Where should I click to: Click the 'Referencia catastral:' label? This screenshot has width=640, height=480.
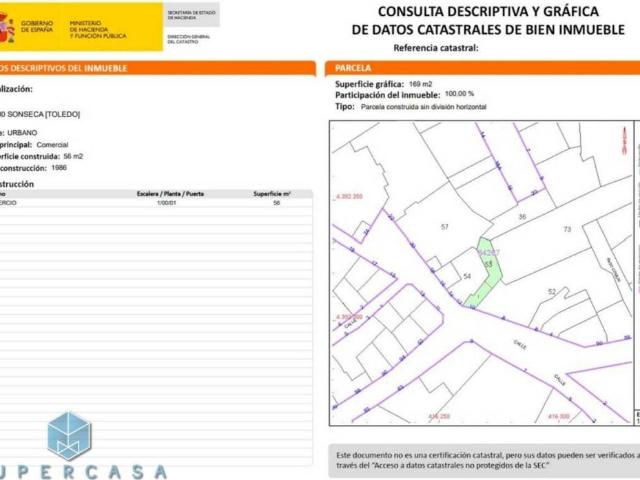coord(436,48)
